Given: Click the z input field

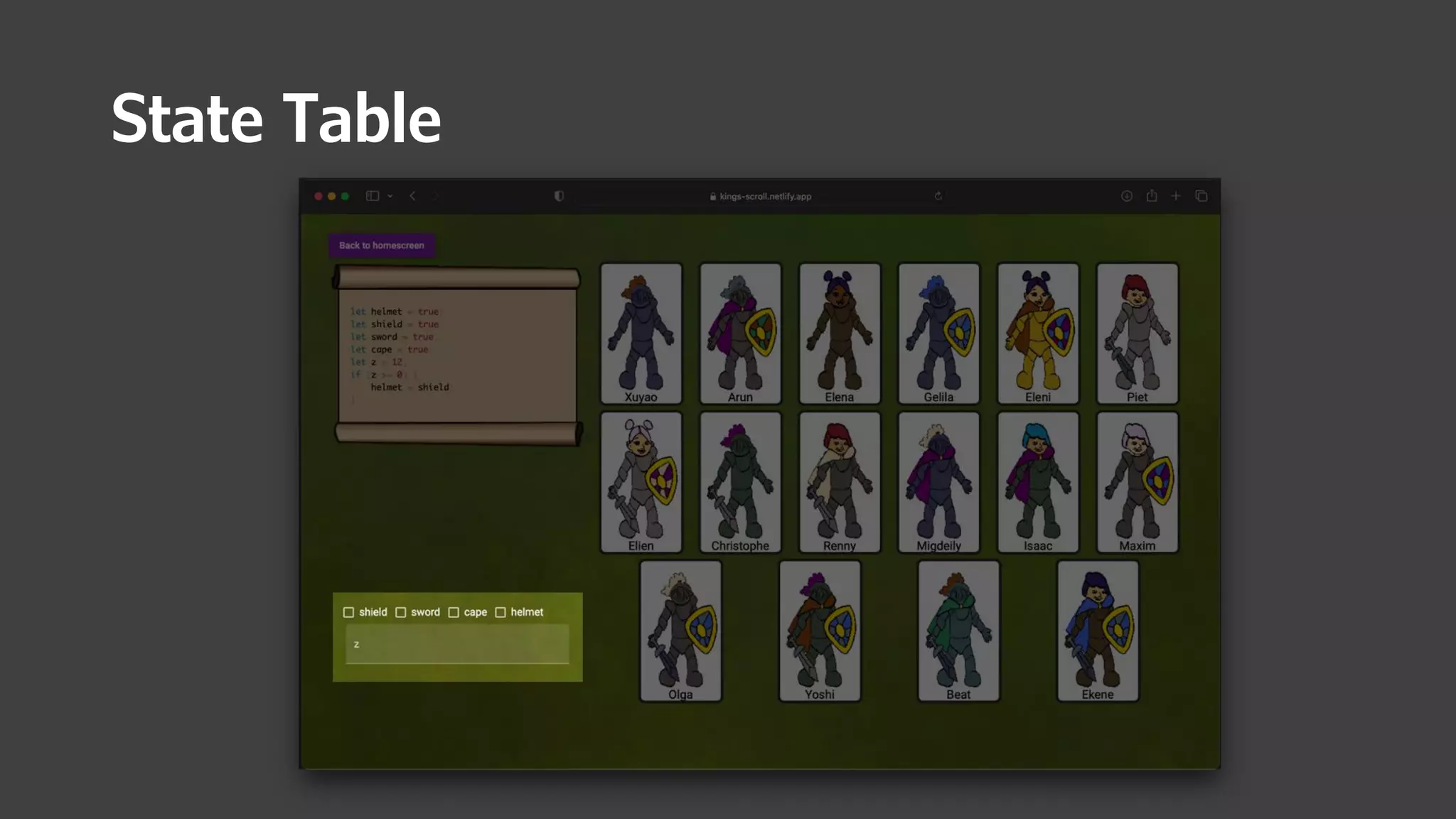Looking at the screenshot, I should coord(457,644).
